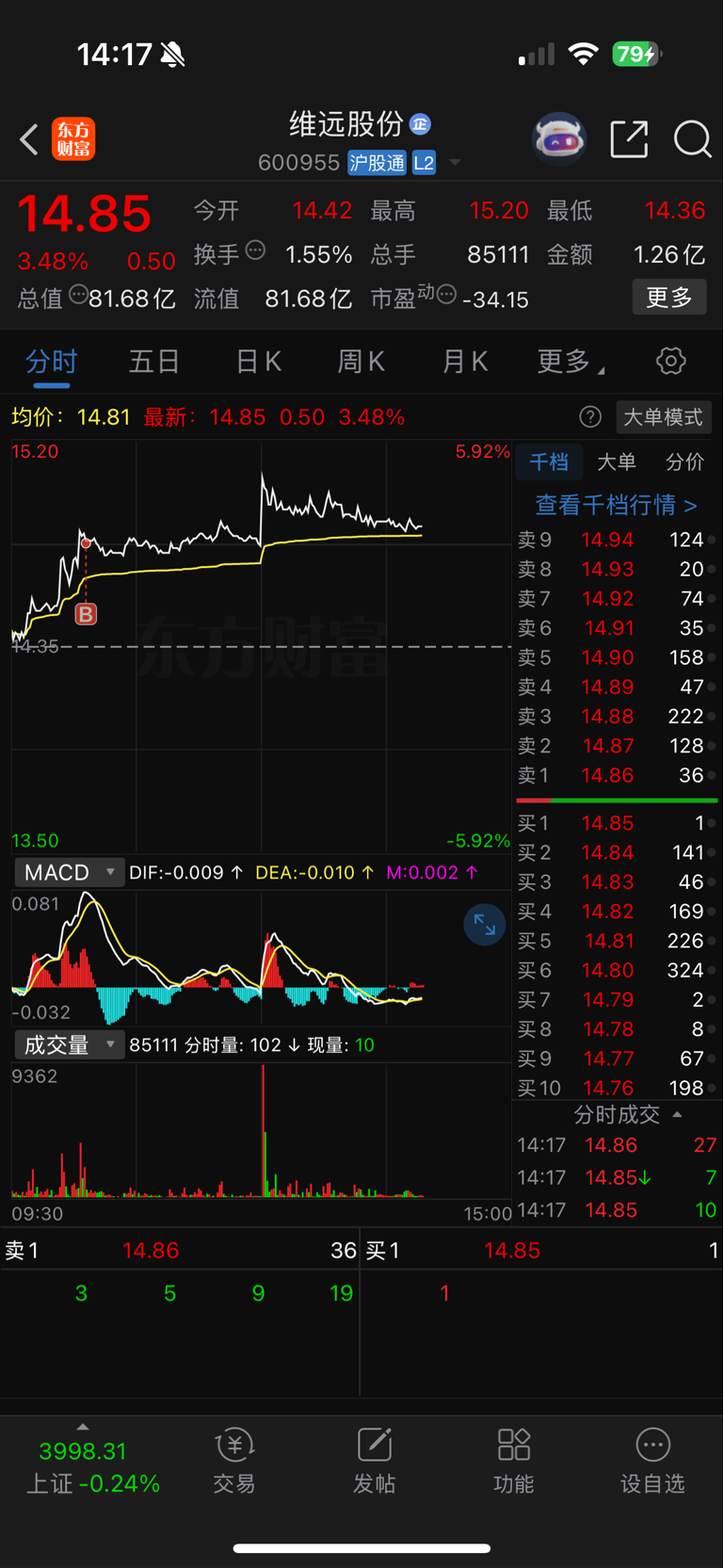Screen dimensions: 724x1568
Task: Select the 大单 tab
Action: (x=617, y=462)
